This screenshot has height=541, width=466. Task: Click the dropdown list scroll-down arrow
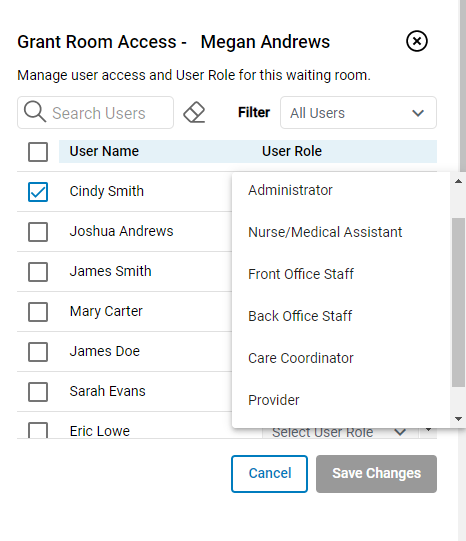coord(458,419)
